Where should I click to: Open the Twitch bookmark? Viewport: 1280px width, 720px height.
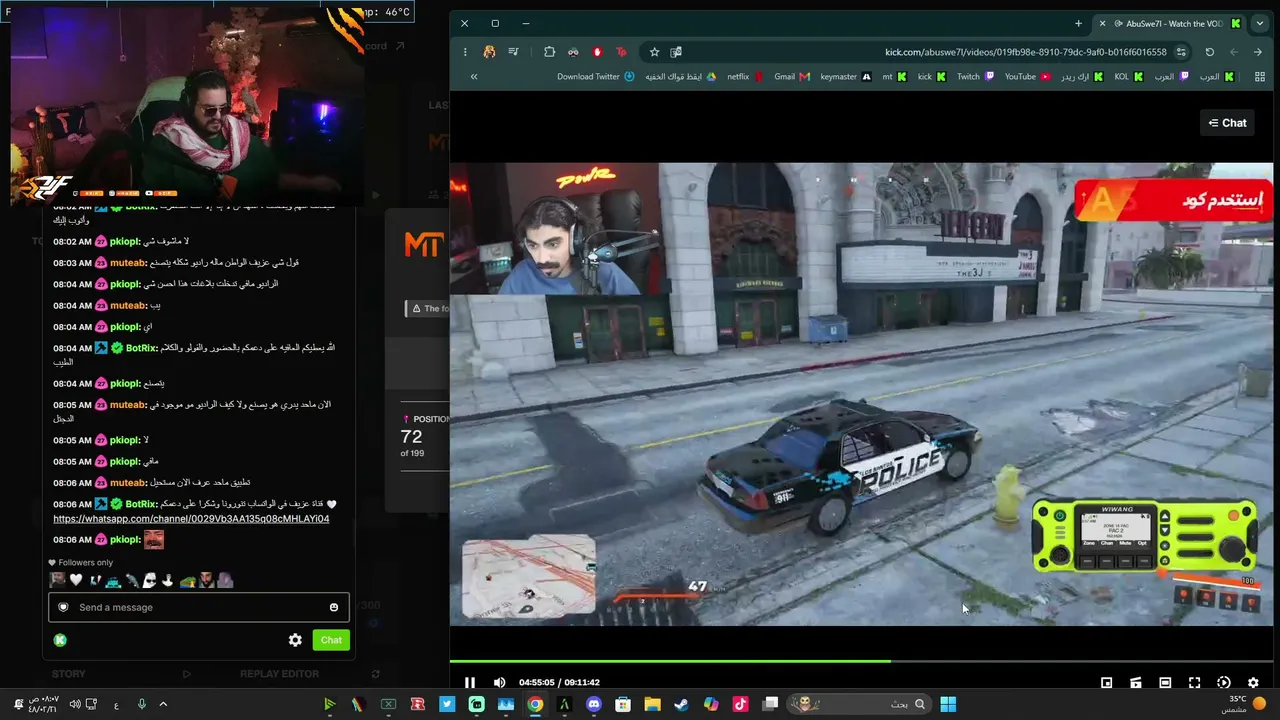(x=975, y=77)
